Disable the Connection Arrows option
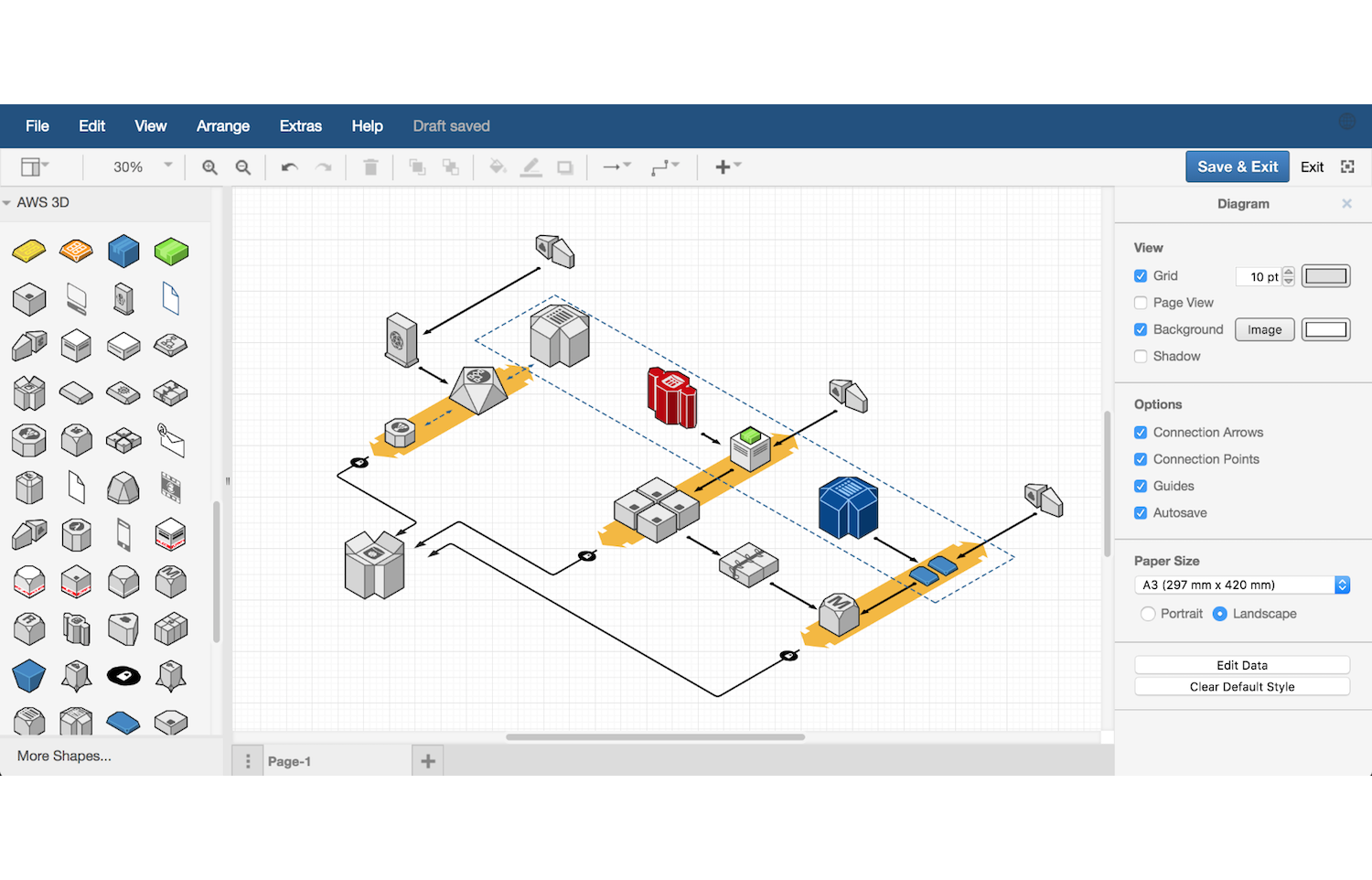Image resolution: width=1372 pixels, height=880 pixels. coord(1141,432)
